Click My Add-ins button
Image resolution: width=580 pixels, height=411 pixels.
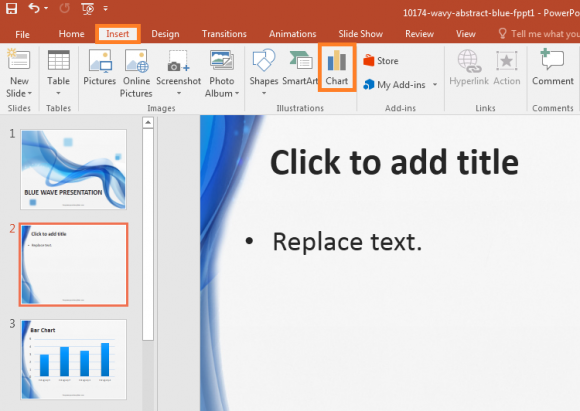pos(394,85)
